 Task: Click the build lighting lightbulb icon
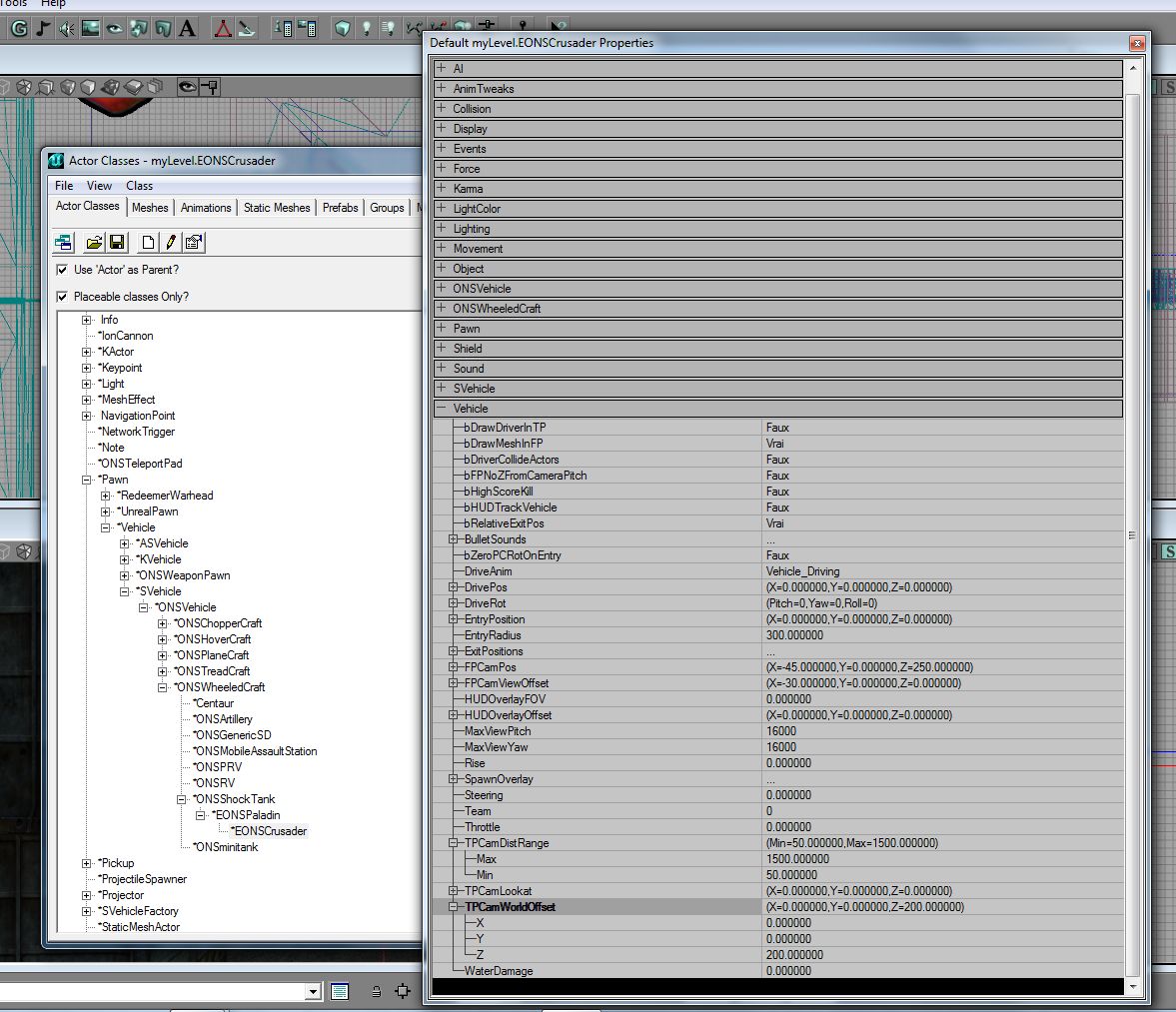tap(367, 29)
